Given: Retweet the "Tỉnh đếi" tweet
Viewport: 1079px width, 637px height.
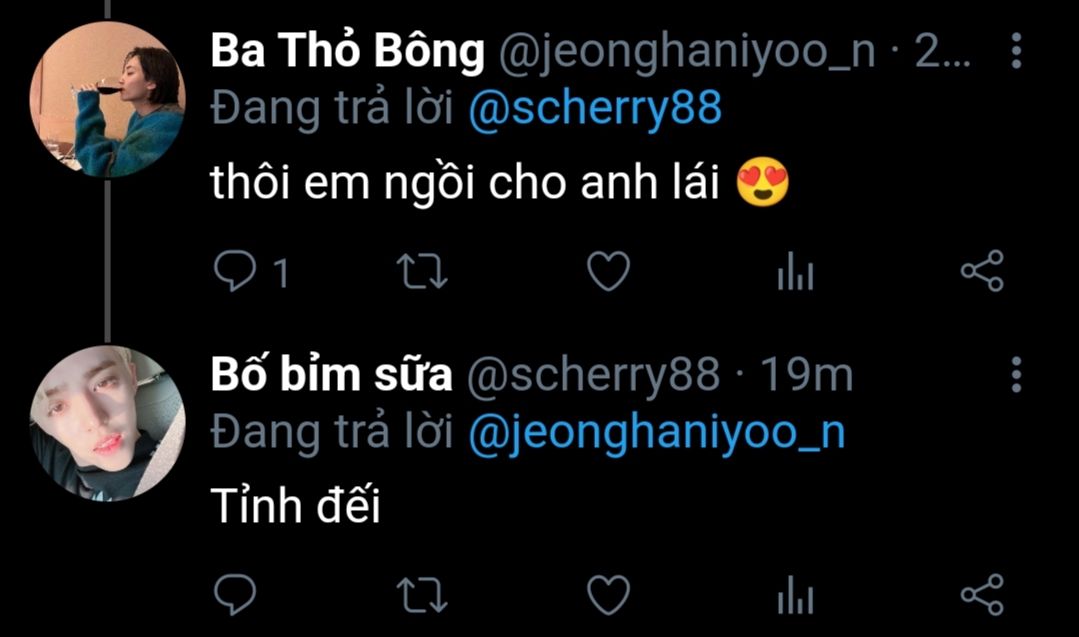Looking at the screenshot, I should pyautogui.click(x=422, y=594).
